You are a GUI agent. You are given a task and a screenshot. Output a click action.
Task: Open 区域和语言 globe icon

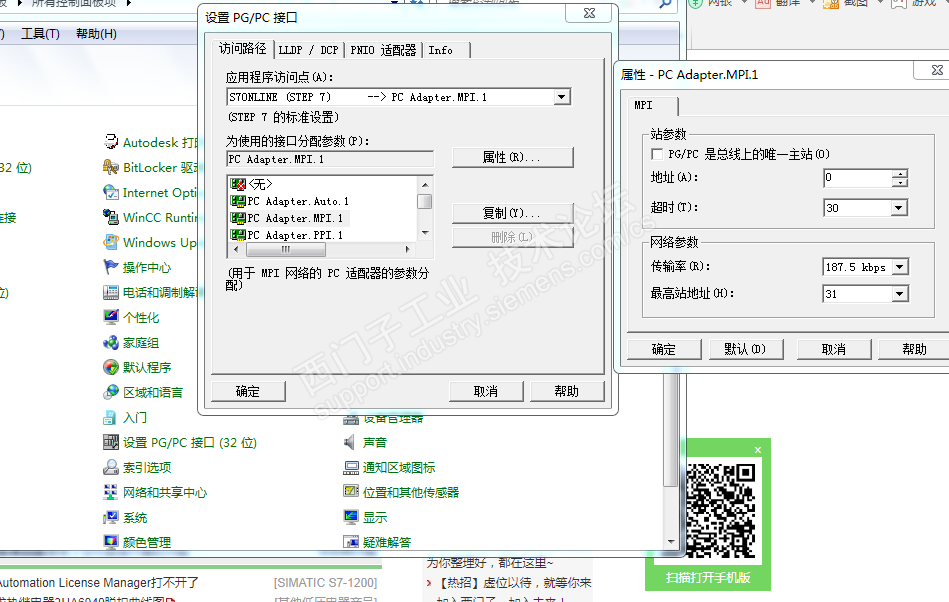(111, 392)
